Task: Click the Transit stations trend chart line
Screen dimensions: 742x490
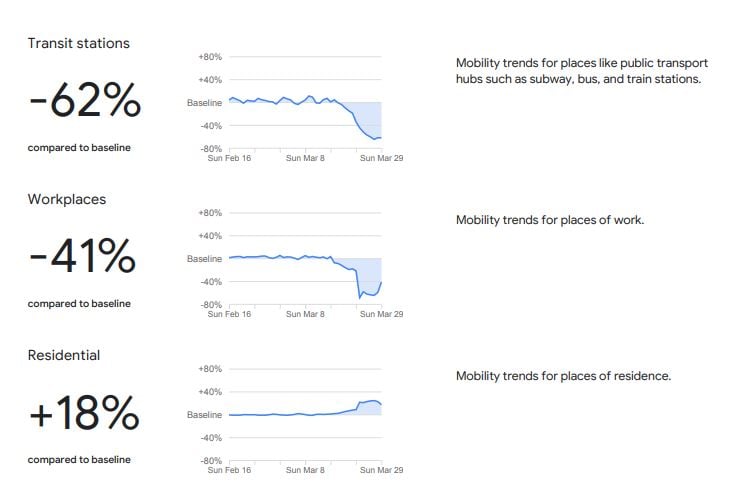Action: click(x=305, y=117)
